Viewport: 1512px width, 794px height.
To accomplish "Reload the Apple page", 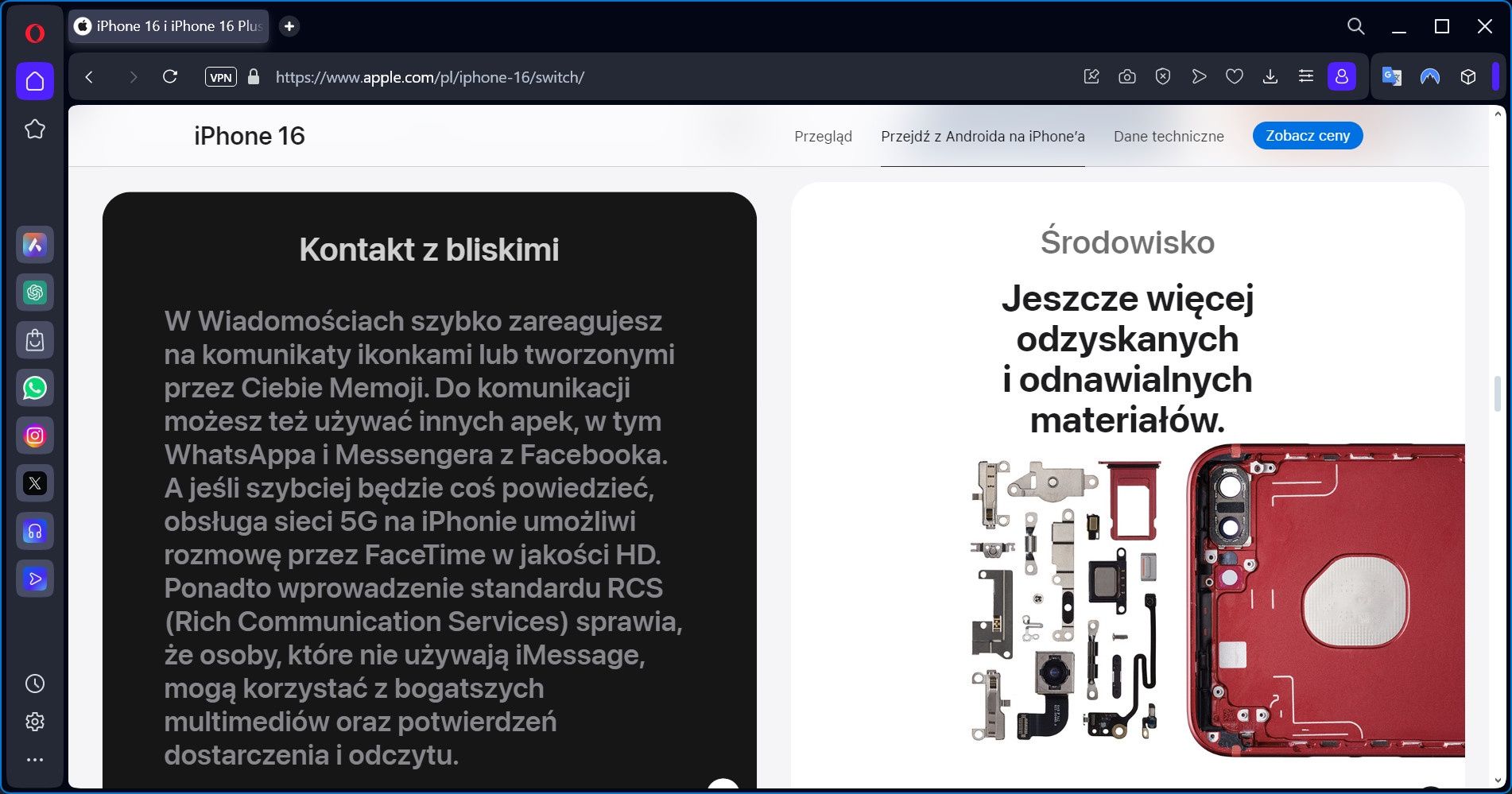I will [169, 77].
